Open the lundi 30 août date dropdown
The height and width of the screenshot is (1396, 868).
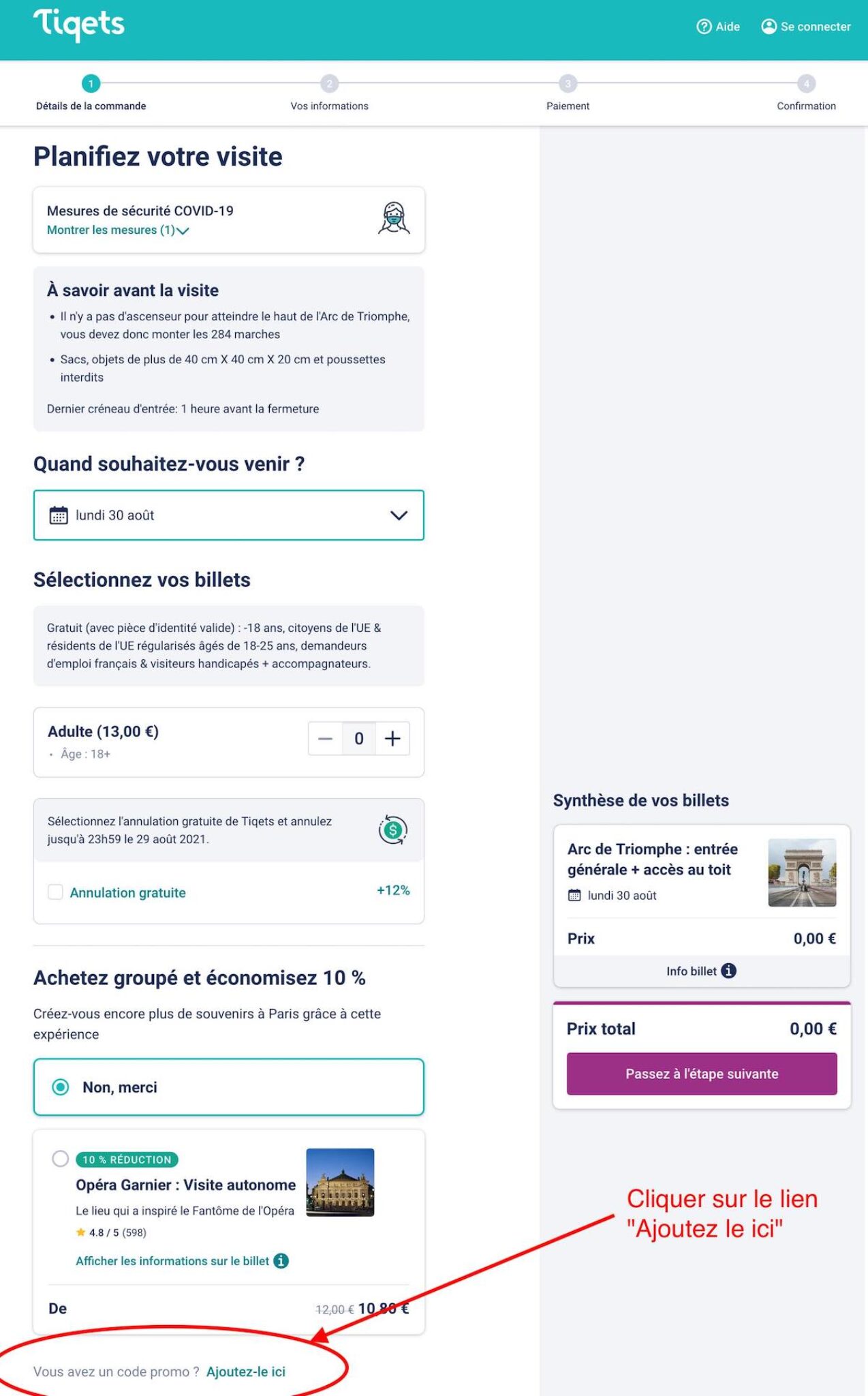pos(399,515)
